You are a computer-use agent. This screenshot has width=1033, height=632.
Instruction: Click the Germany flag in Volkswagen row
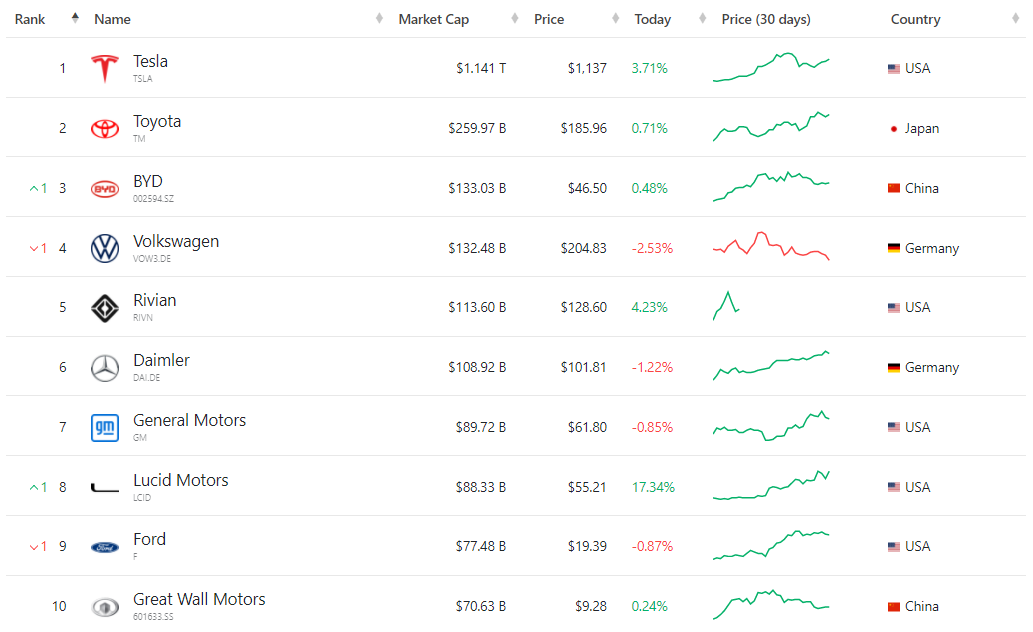(x=893, y=248)
